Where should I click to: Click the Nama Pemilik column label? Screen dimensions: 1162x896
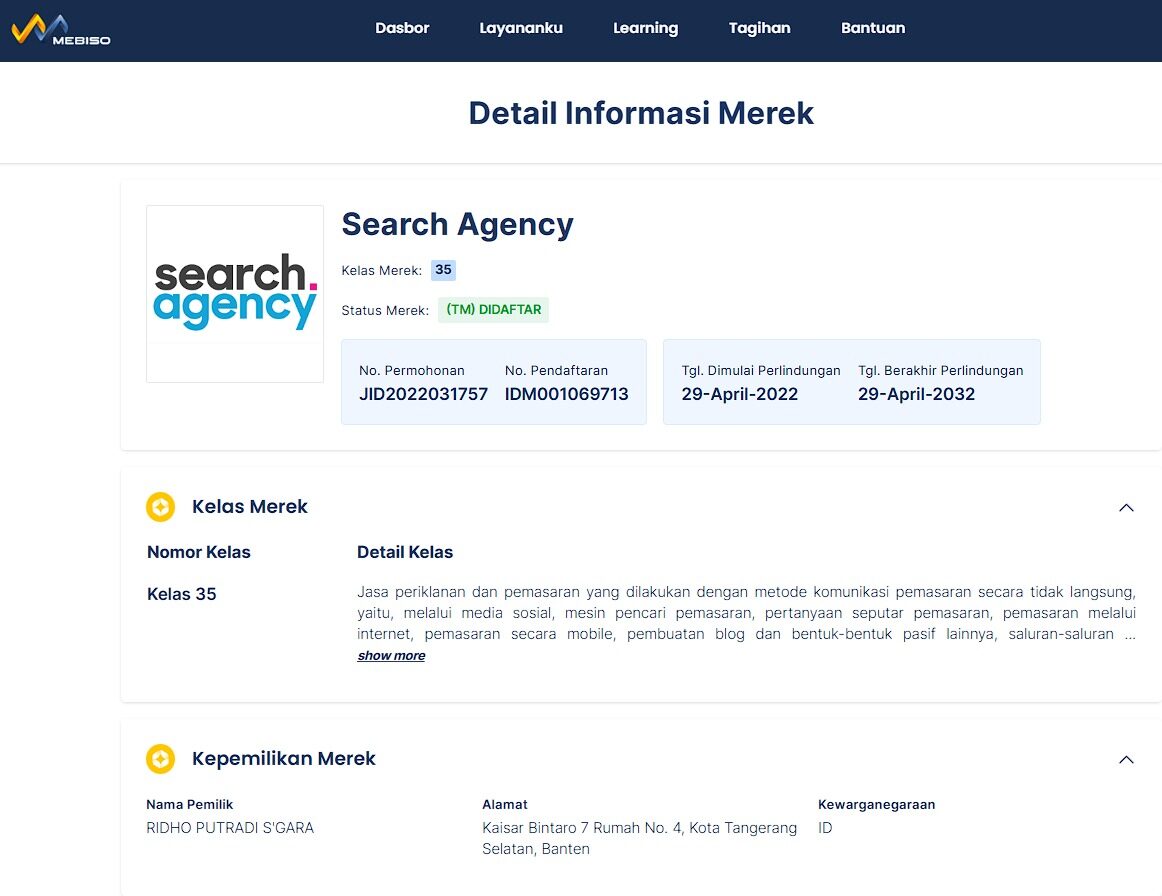[x=190, y=805]
